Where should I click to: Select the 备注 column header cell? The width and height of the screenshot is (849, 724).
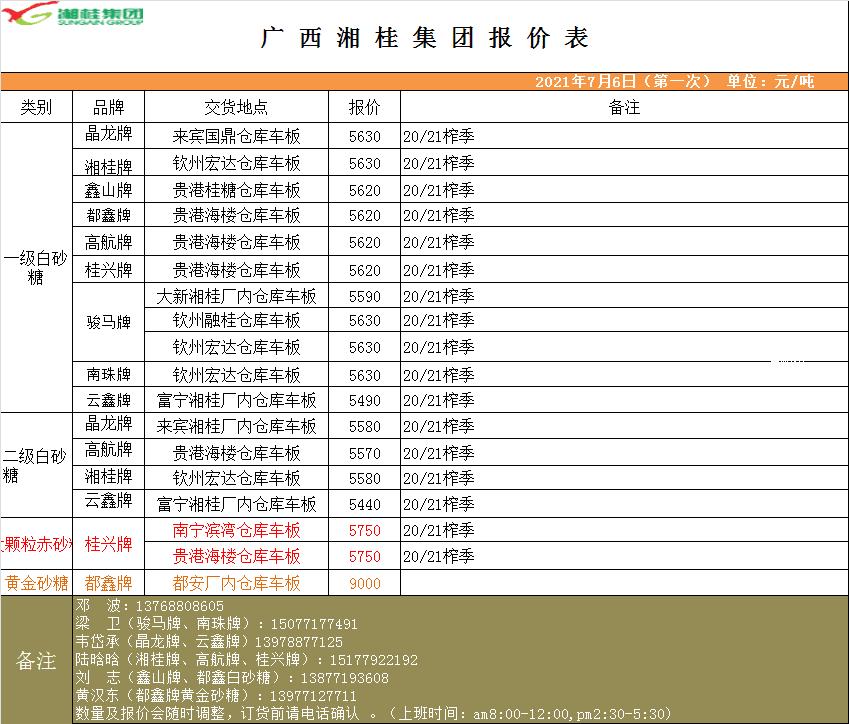623,107
